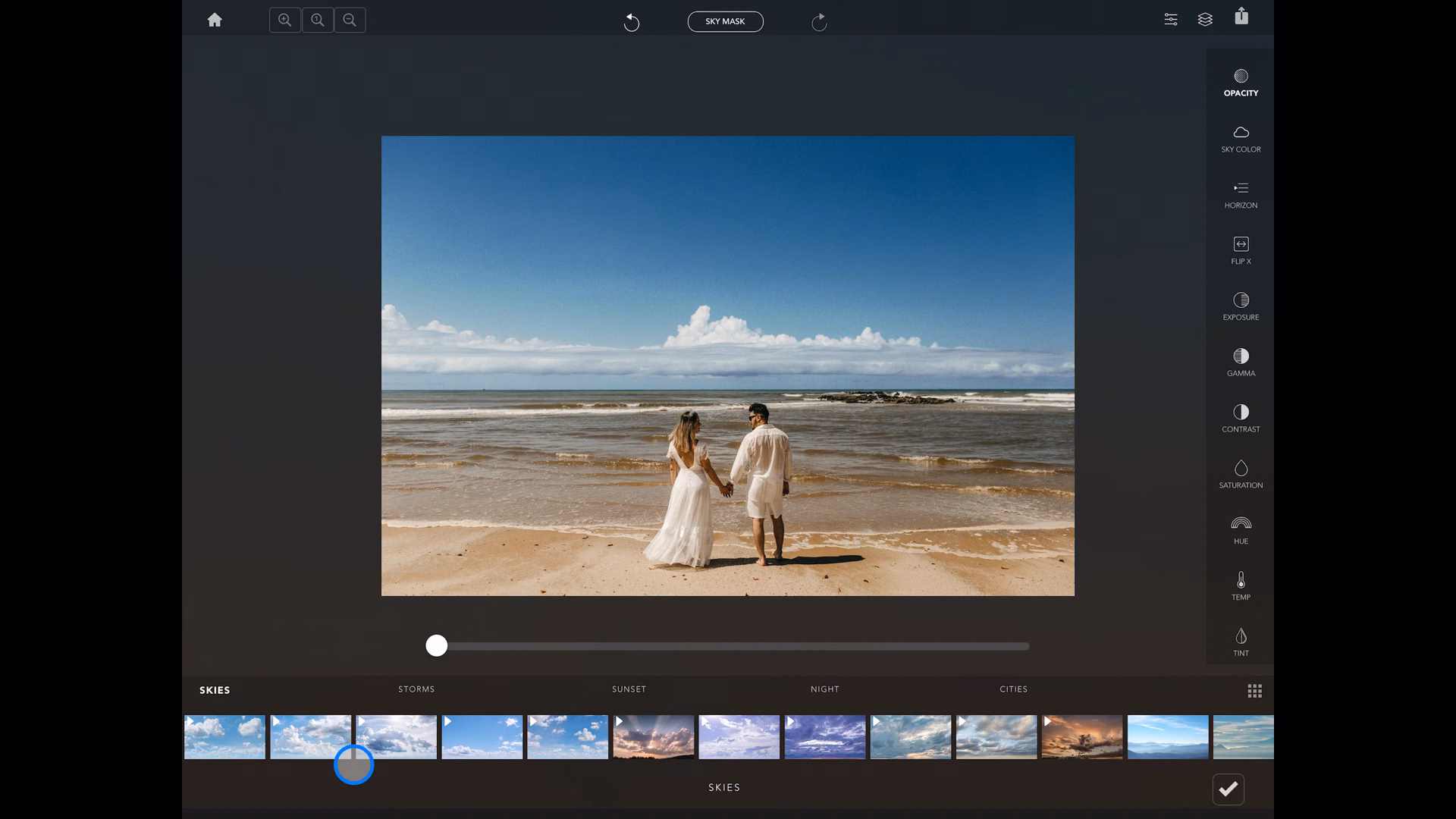The width and height of the screenshot is (1456, 819).
Task: Select the Contrast adjustment
Action: point(1241,419)
